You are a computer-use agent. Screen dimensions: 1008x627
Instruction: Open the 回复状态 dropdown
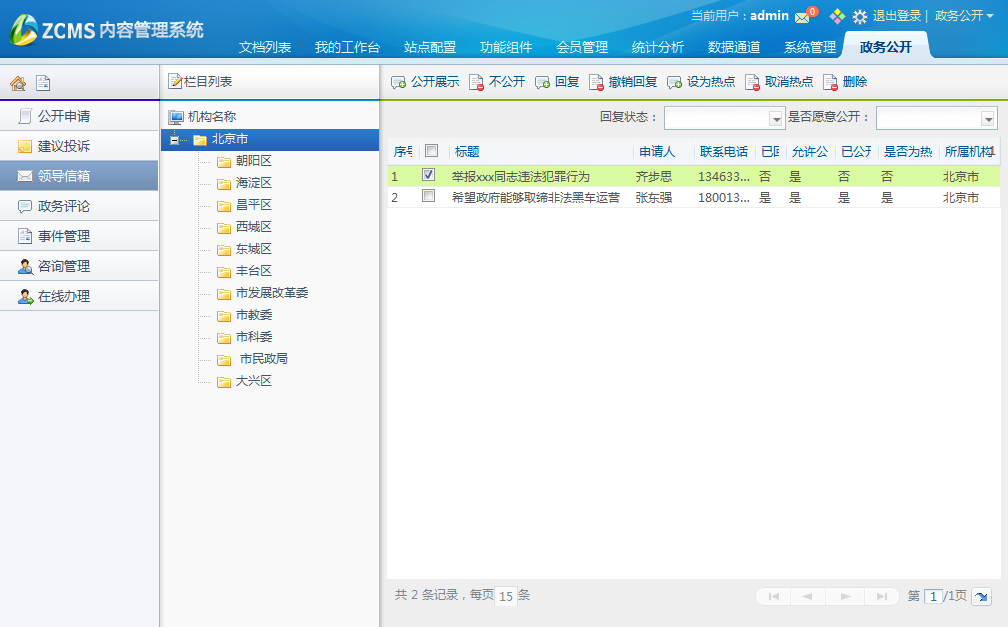coord(776,118)
